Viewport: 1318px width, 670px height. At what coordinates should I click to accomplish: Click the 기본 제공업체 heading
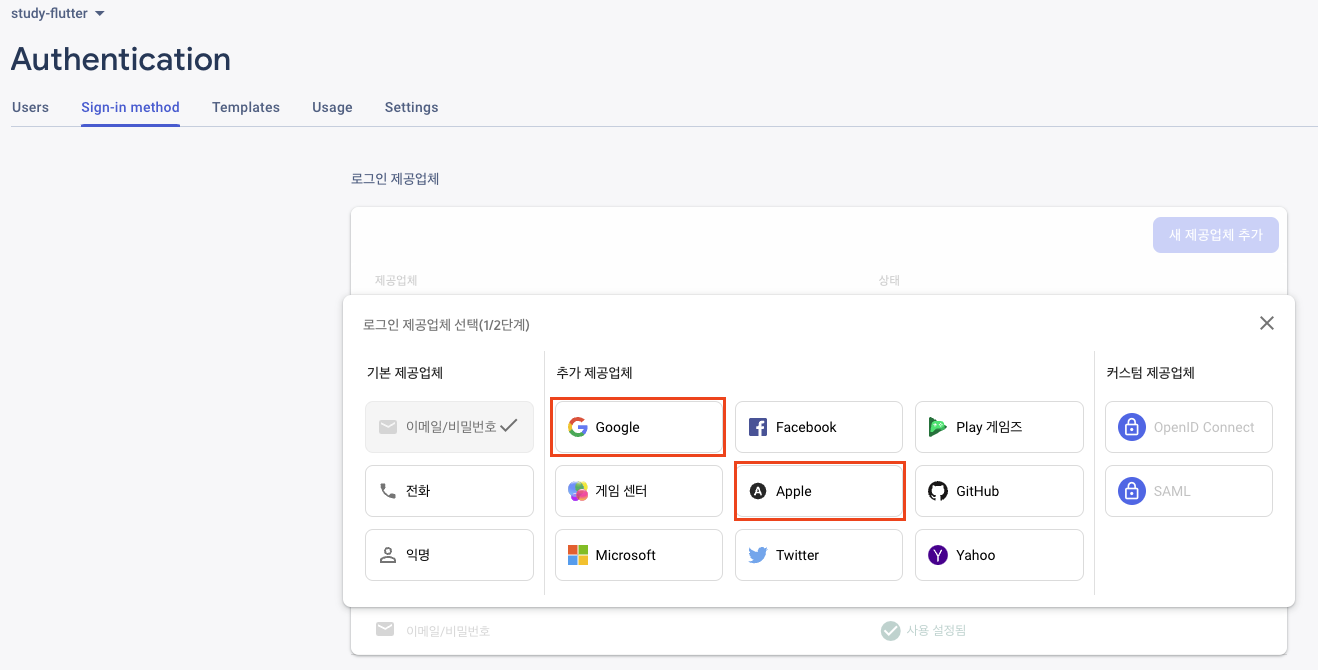[405, 373]
